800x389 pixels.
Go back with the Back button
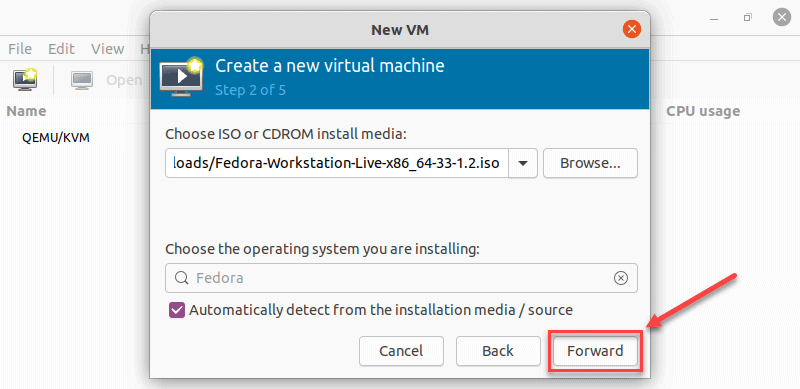tap(498, 351)
